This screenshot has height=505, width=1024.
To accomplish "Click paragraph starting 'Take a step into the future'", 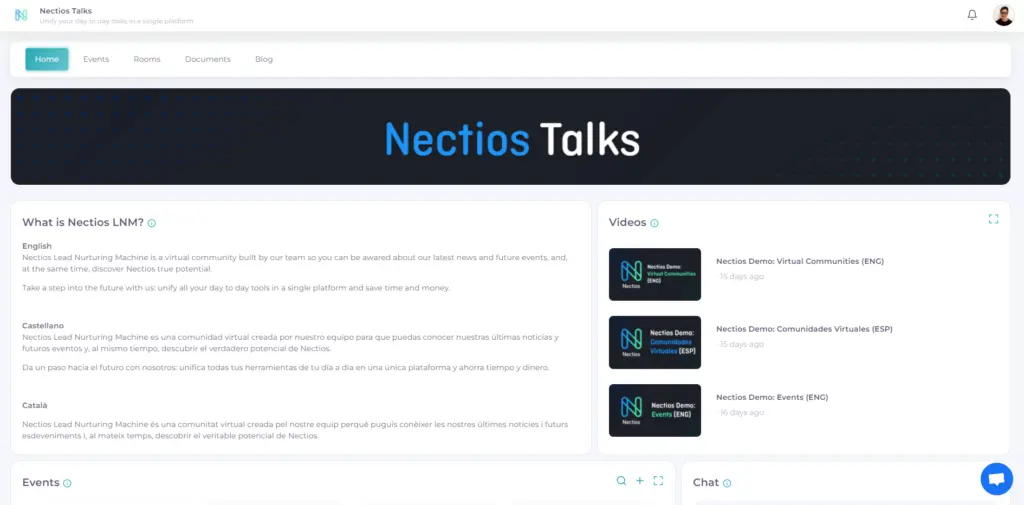I will point(236,288).
